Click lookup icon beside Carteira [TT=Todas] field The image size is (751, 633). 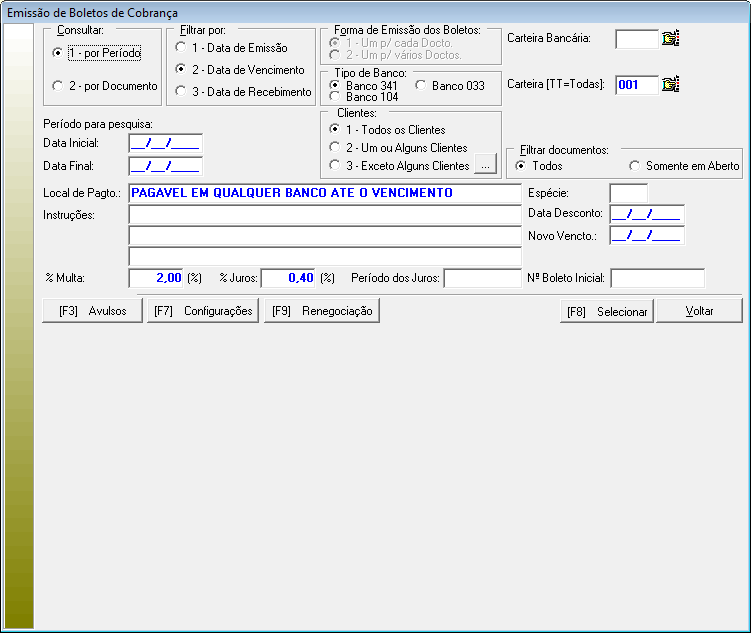[x=671, y=85]
